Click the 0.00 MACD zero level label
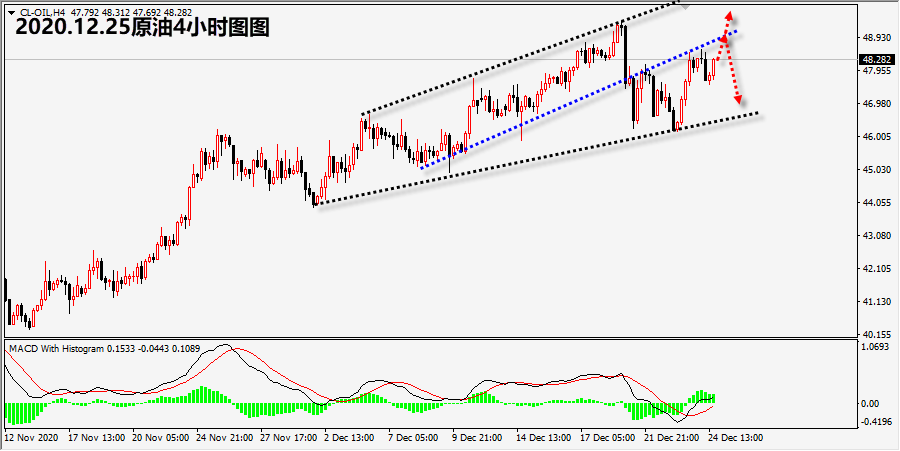The height and width of the screenshot is (451, 900). point(870,403)
